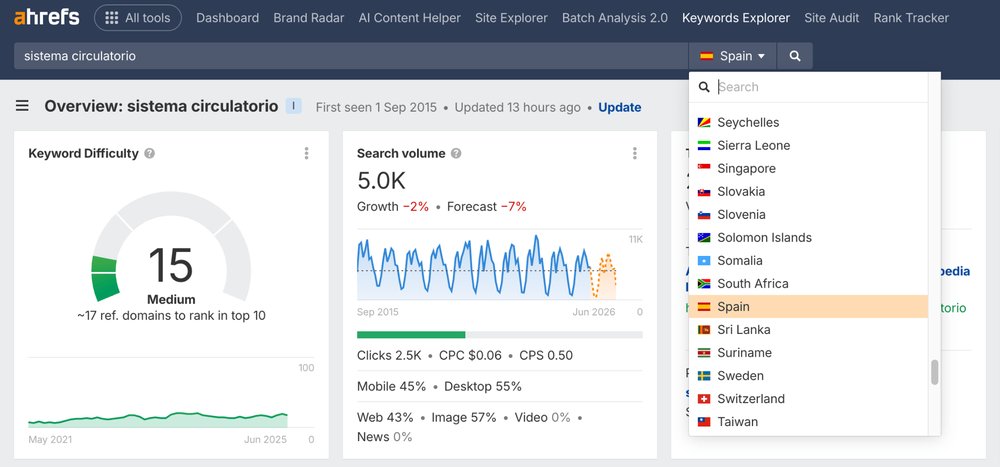Image resolution: width=1000 pixels, height=467 pixels.
Task: Click the Web 43% stat
Action: [385, 418]
